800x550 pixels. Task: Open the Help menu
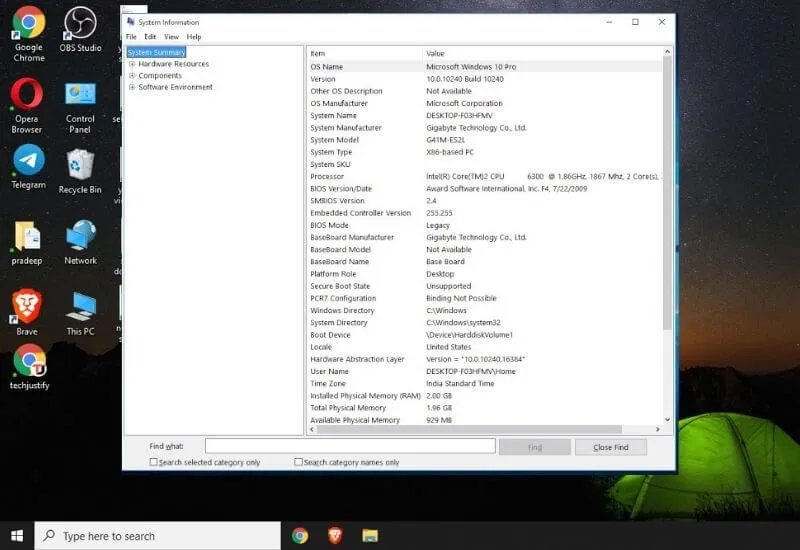tap(194, 37)
